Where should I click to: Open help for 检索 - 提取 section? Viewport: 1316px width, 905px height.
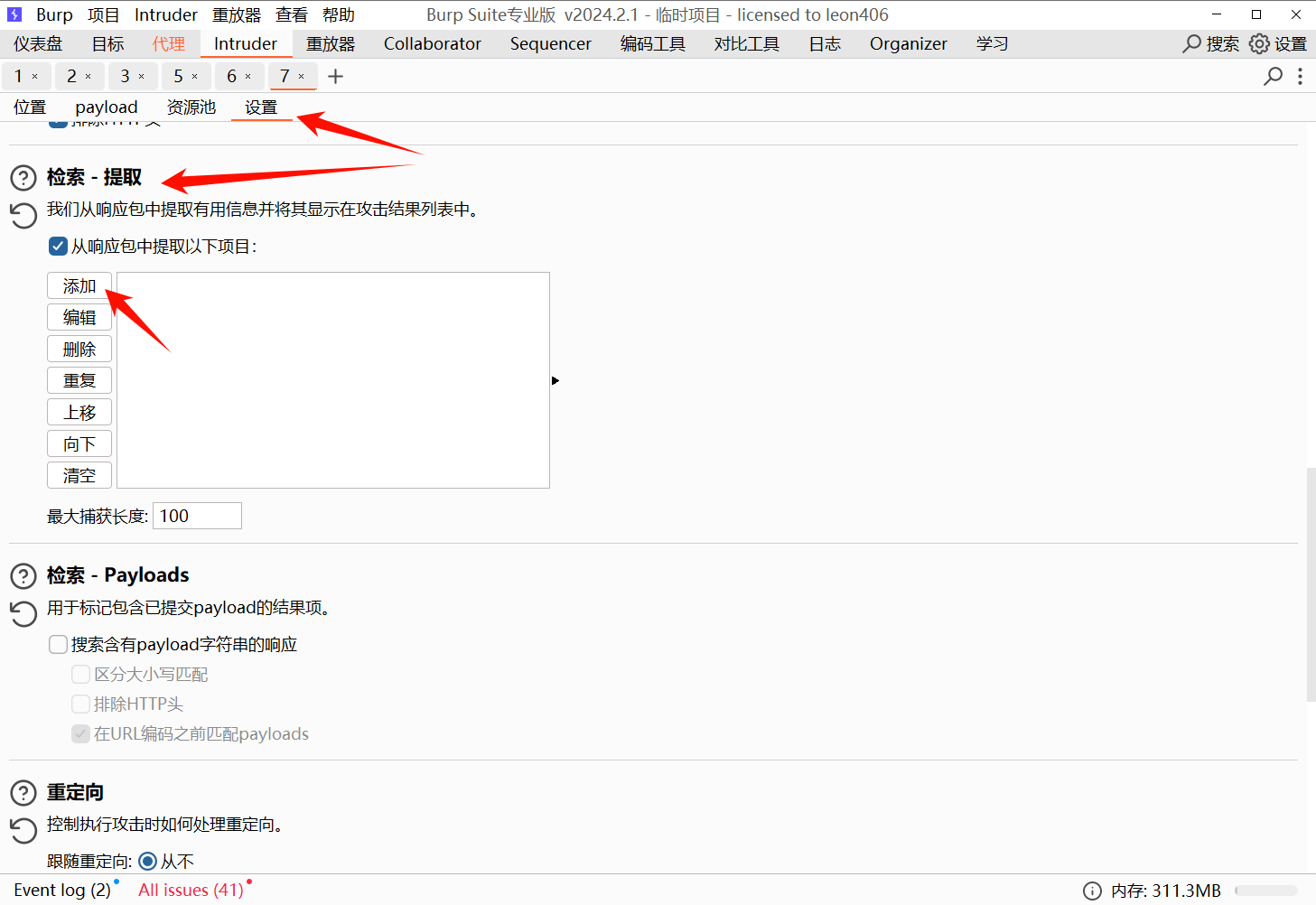pyautogui.click(x=23, y=177)
